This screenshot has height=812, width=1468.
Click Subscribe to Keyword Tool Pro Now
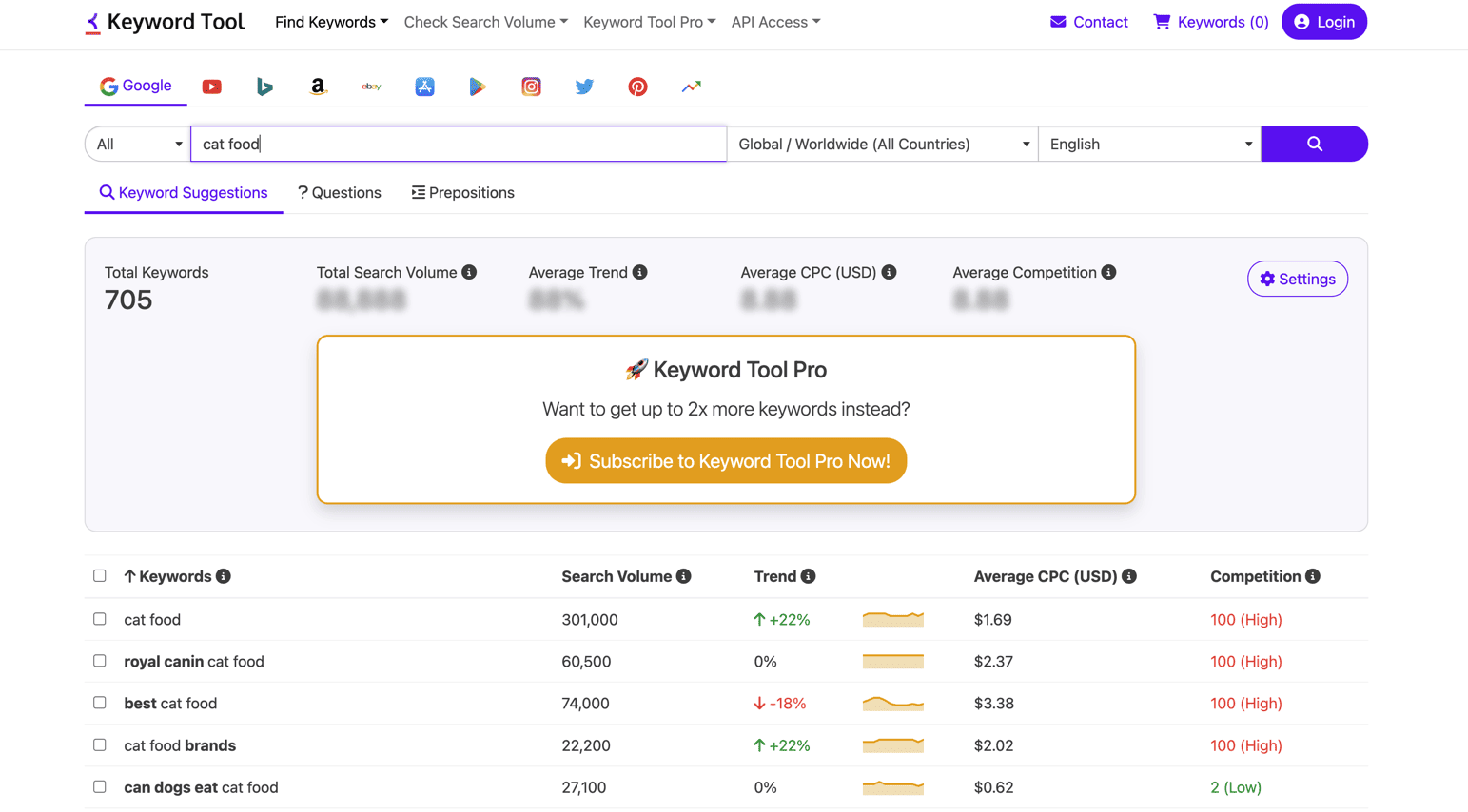(726, 461)
